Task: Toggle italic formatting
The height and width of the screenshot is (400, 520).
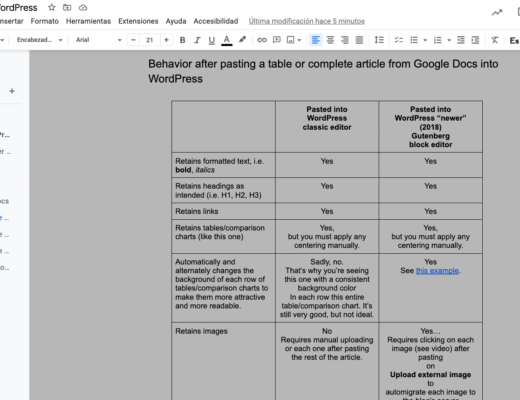Action: click(x=197, y=40)
